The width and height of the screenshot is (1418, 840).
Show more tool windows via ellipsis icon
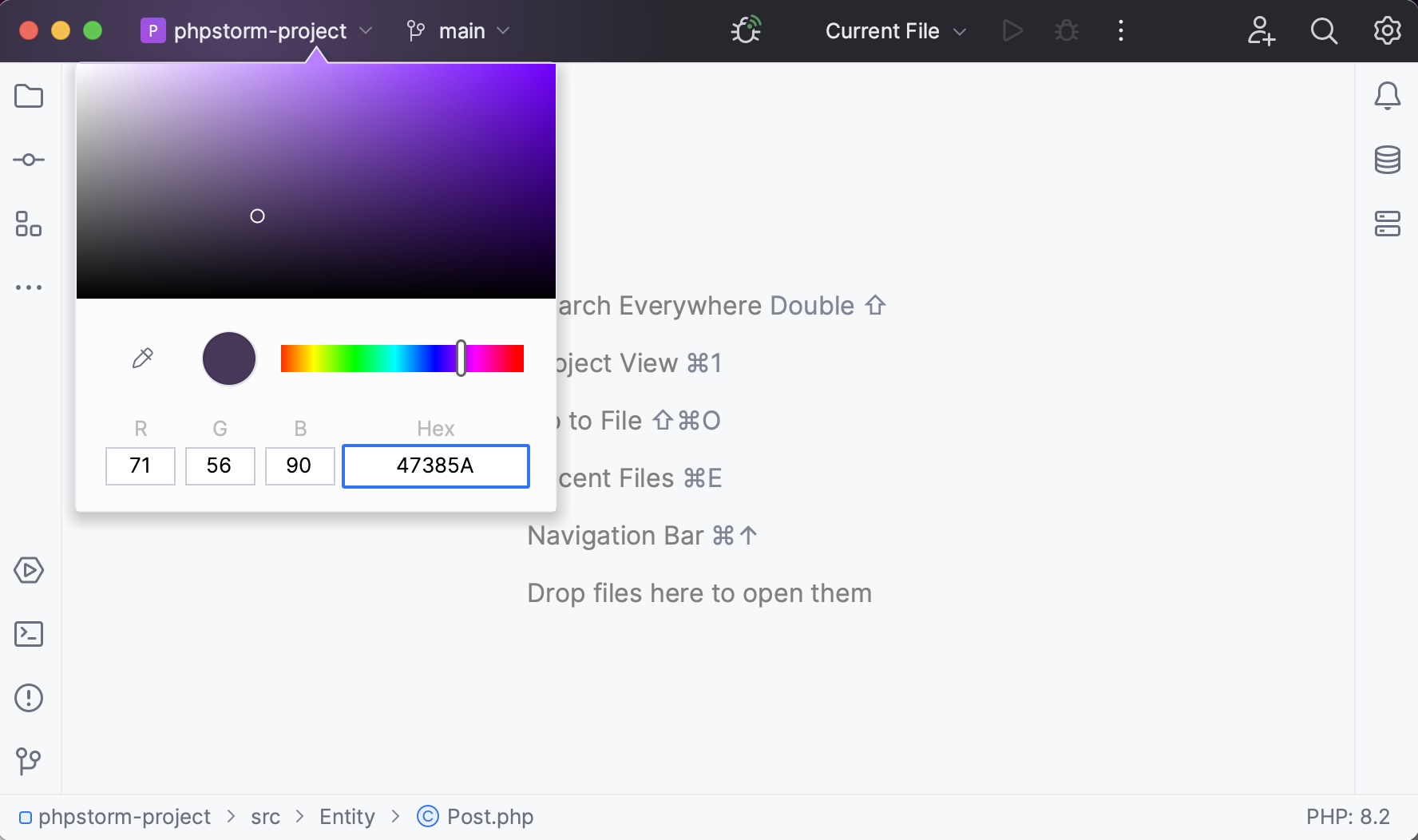pyautogui.click(x=29, y=287)
